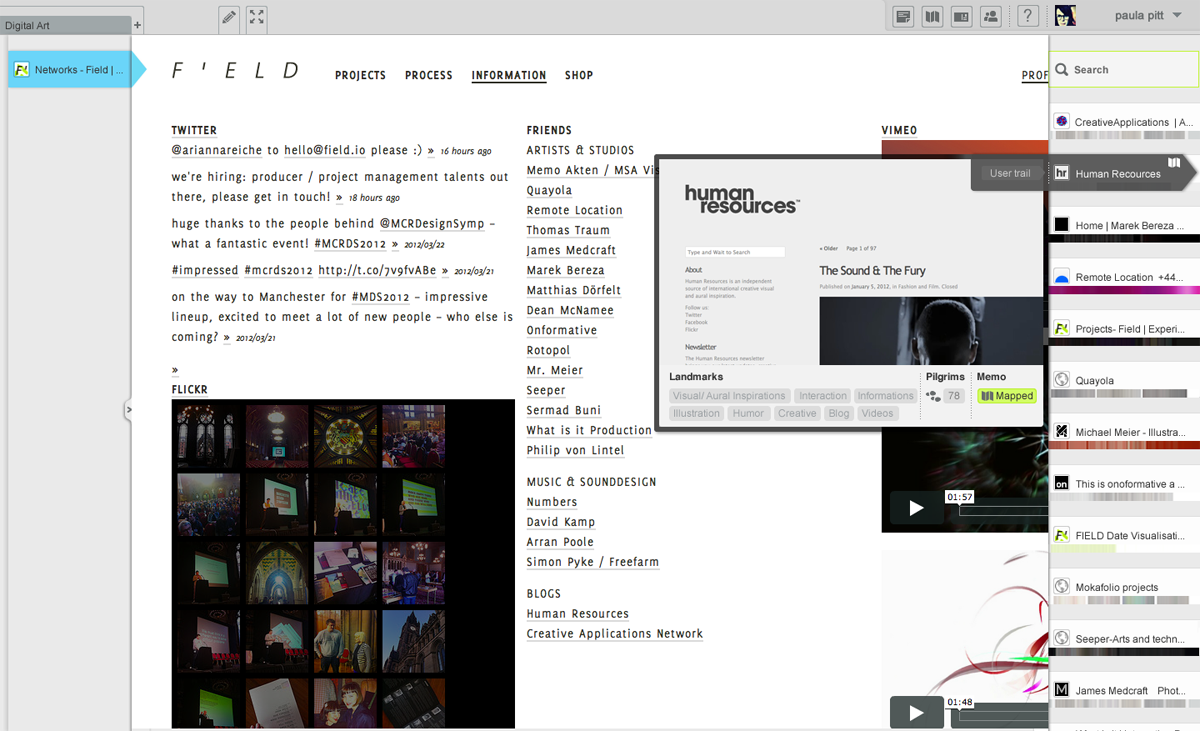Open the SHOP menu on FIELD site

(579, 75)
